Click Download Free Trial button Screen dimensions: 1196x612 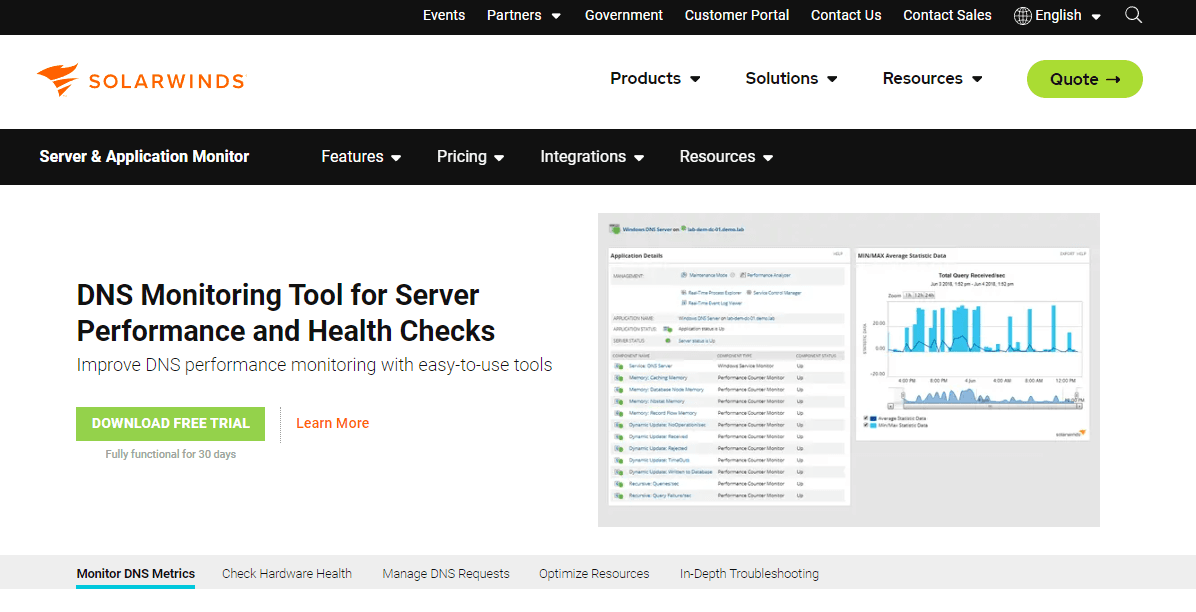pos(170,424)
